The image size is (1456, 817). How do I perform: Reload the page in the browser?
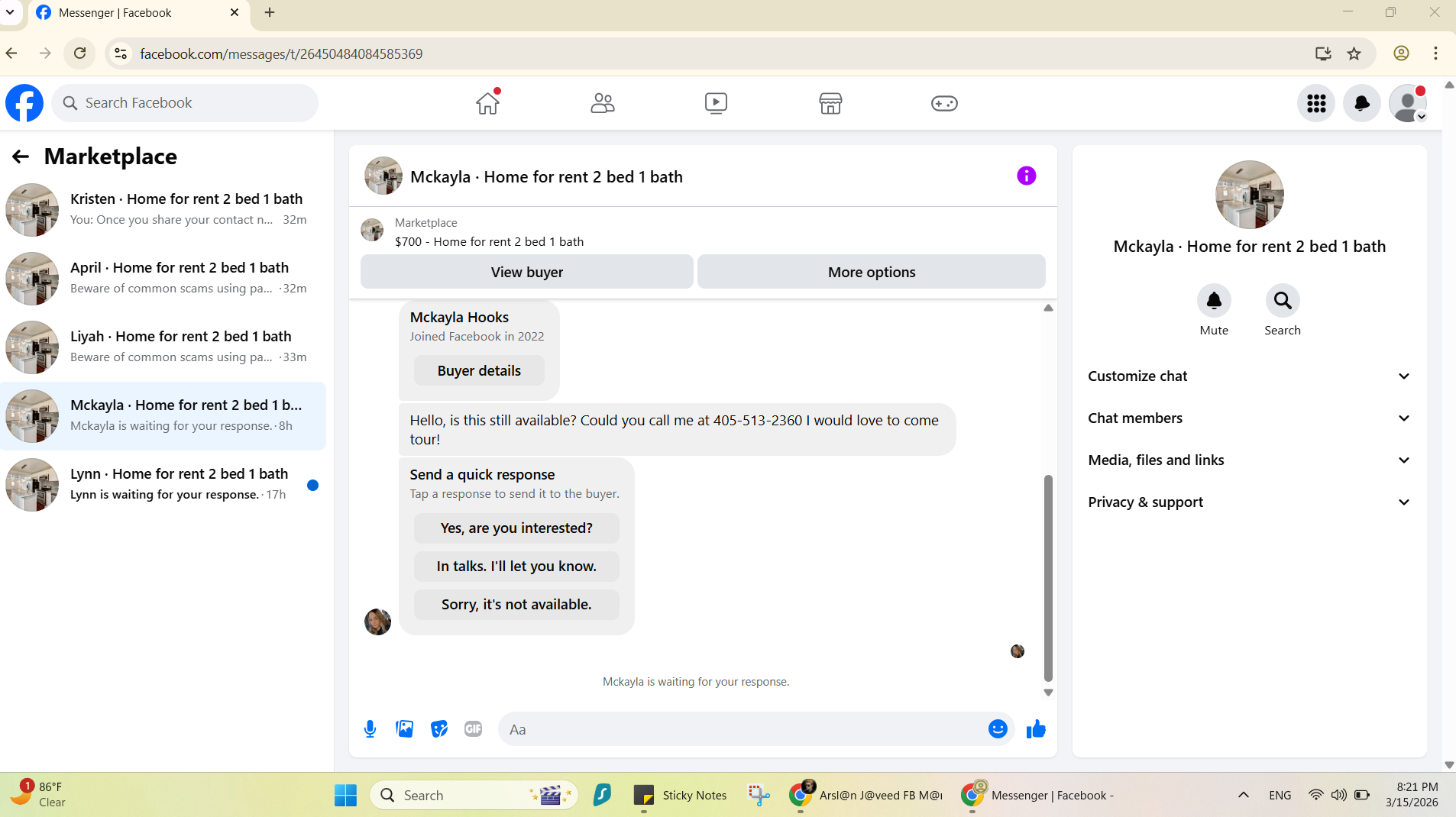point(80,53)
